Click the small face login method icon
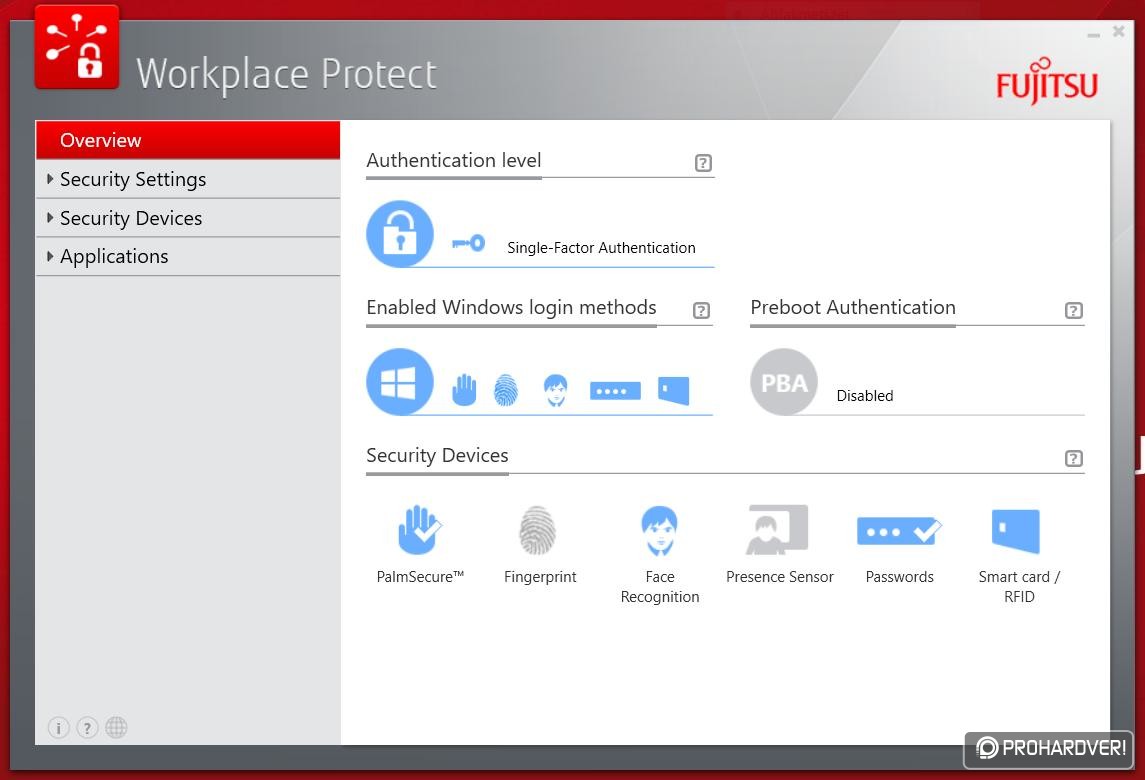The width and height of the screenshot is (1145, 780). [556, 390]
